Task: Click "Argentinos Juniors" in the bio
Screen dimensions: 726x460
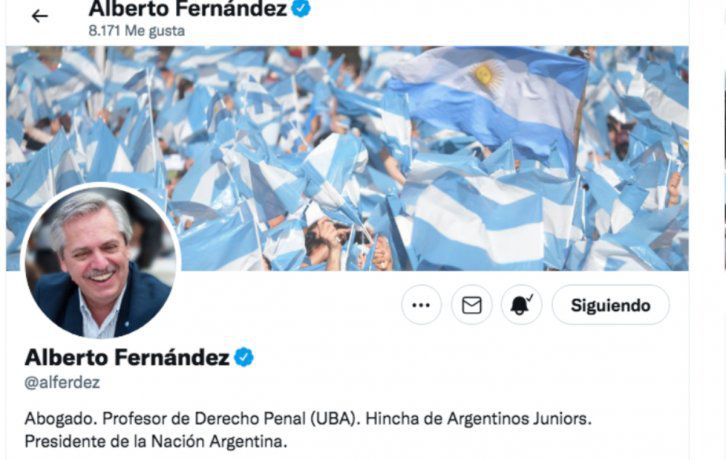Action: point(519,419)
